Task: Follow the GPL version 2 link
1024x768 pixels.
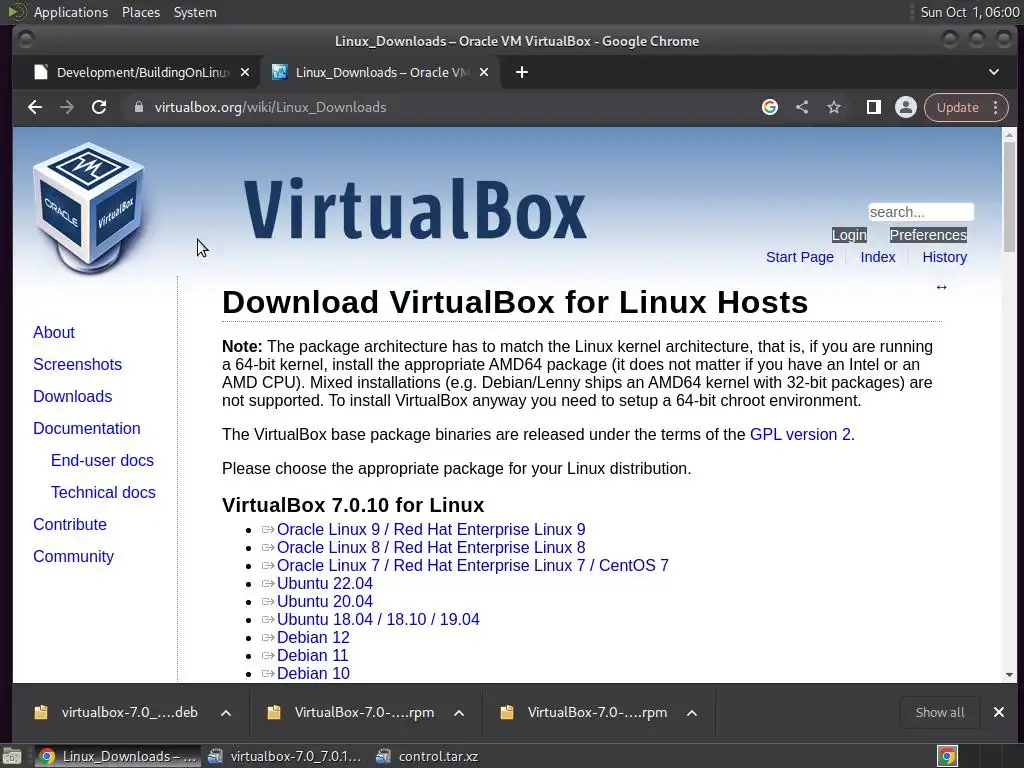Action: click(x=800, y=434)
